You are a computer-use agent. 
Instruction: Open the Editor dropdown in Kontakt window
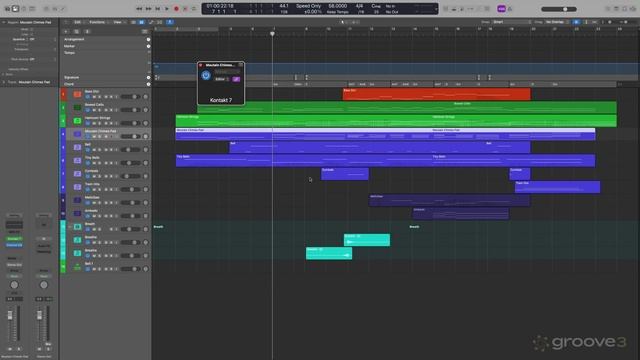(x=222, y=79)
